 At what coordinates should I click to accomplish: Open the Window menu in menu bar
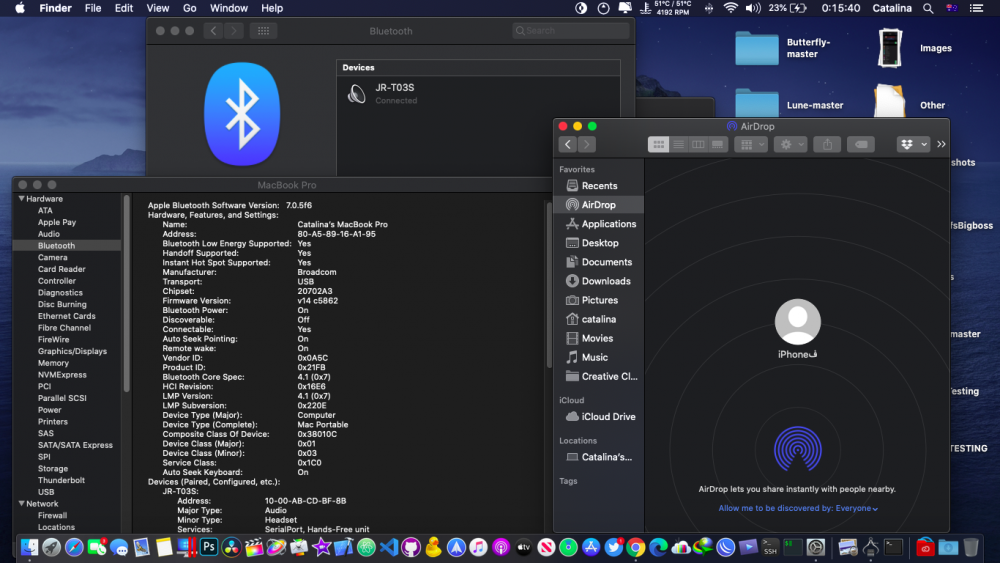(x=229, y=8)
